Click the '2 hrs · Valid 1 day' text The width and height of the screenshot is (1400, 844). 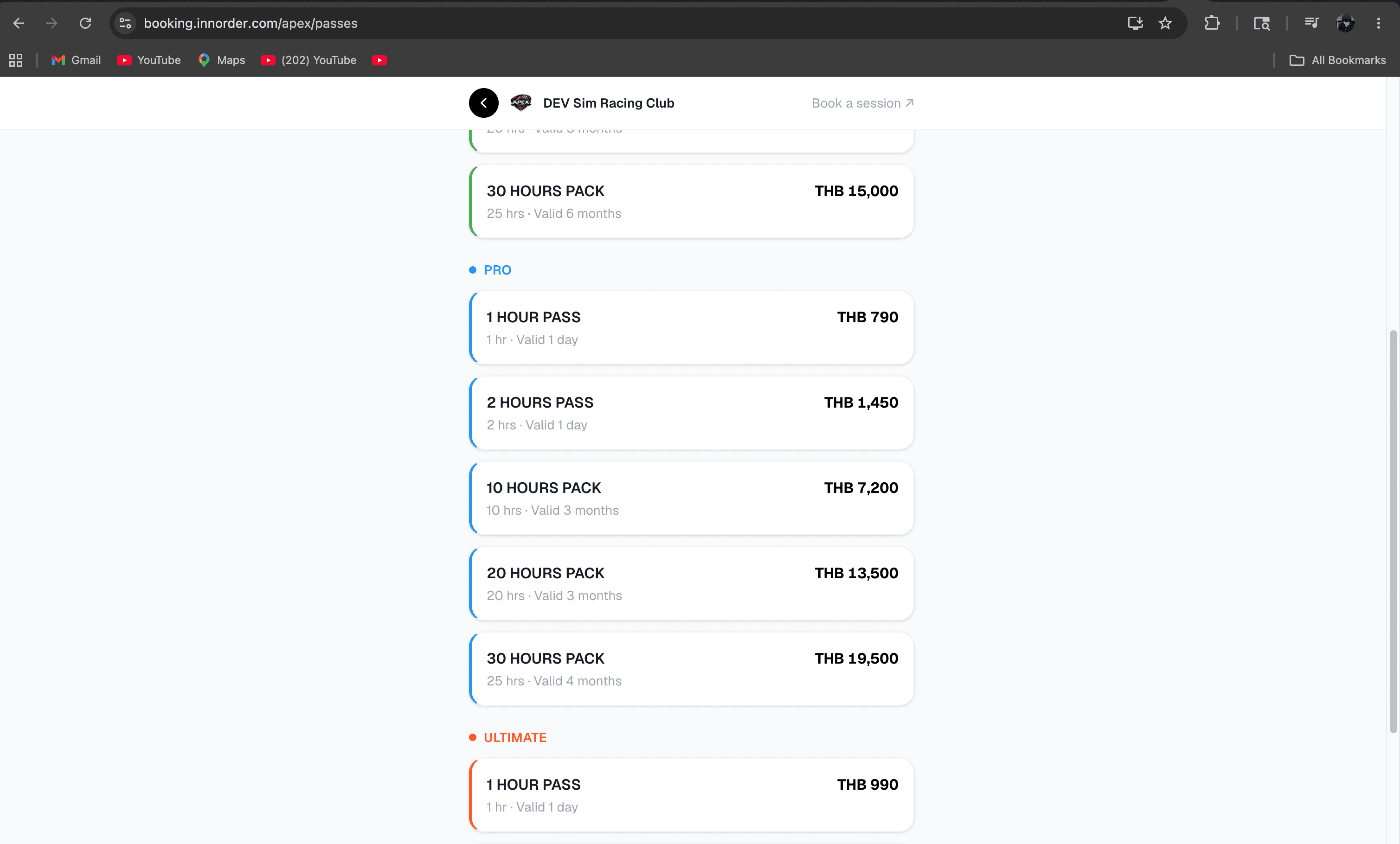(x=537, y=425)
